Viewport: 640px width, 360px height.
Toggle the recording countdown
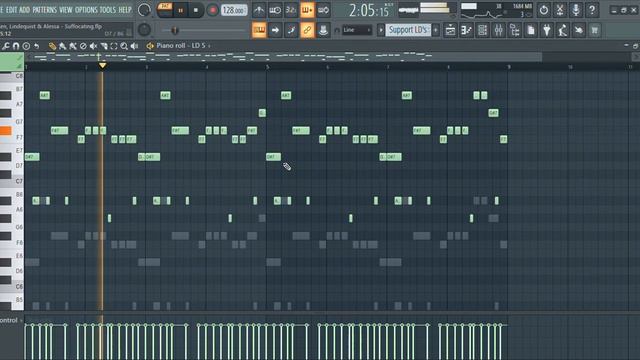(x=291, y=10)
